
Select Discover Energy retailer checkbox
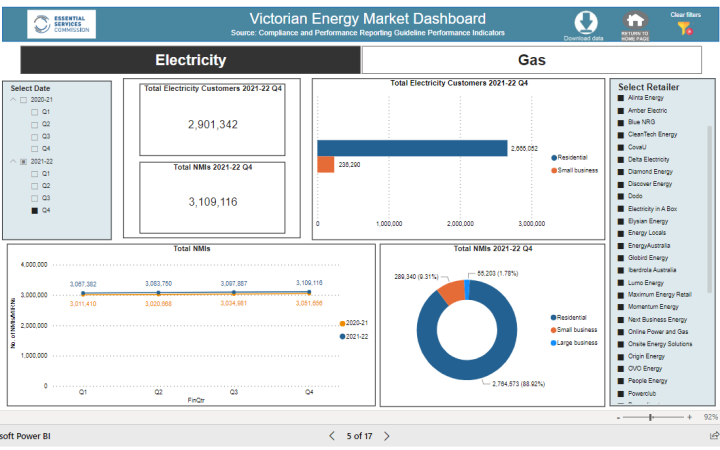click(x=621, y=184)
